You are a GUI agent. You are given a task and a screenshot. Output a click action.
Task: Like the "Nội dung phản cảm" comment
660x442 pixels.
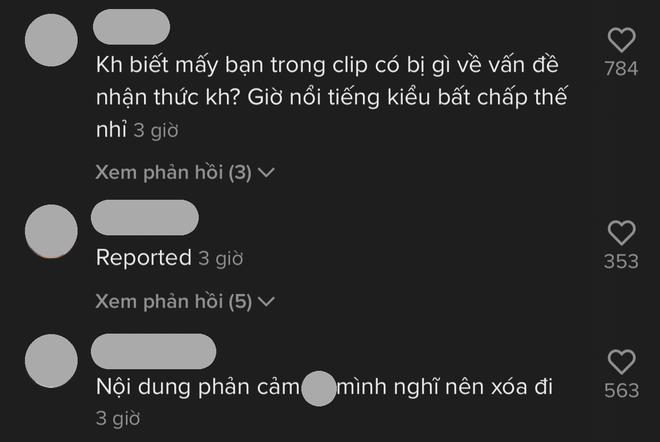621,362
